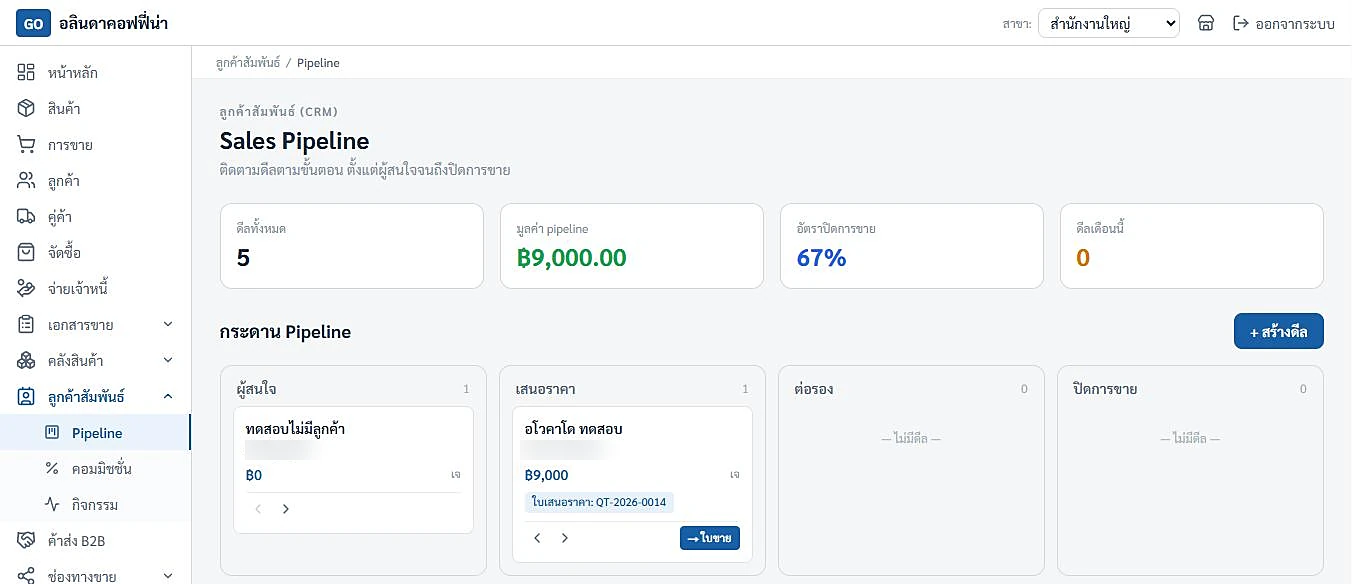Click the ดีลทั้งหมด stat card
The image size is (1352, 584).
pyautogui.click(x=352, y=246)
